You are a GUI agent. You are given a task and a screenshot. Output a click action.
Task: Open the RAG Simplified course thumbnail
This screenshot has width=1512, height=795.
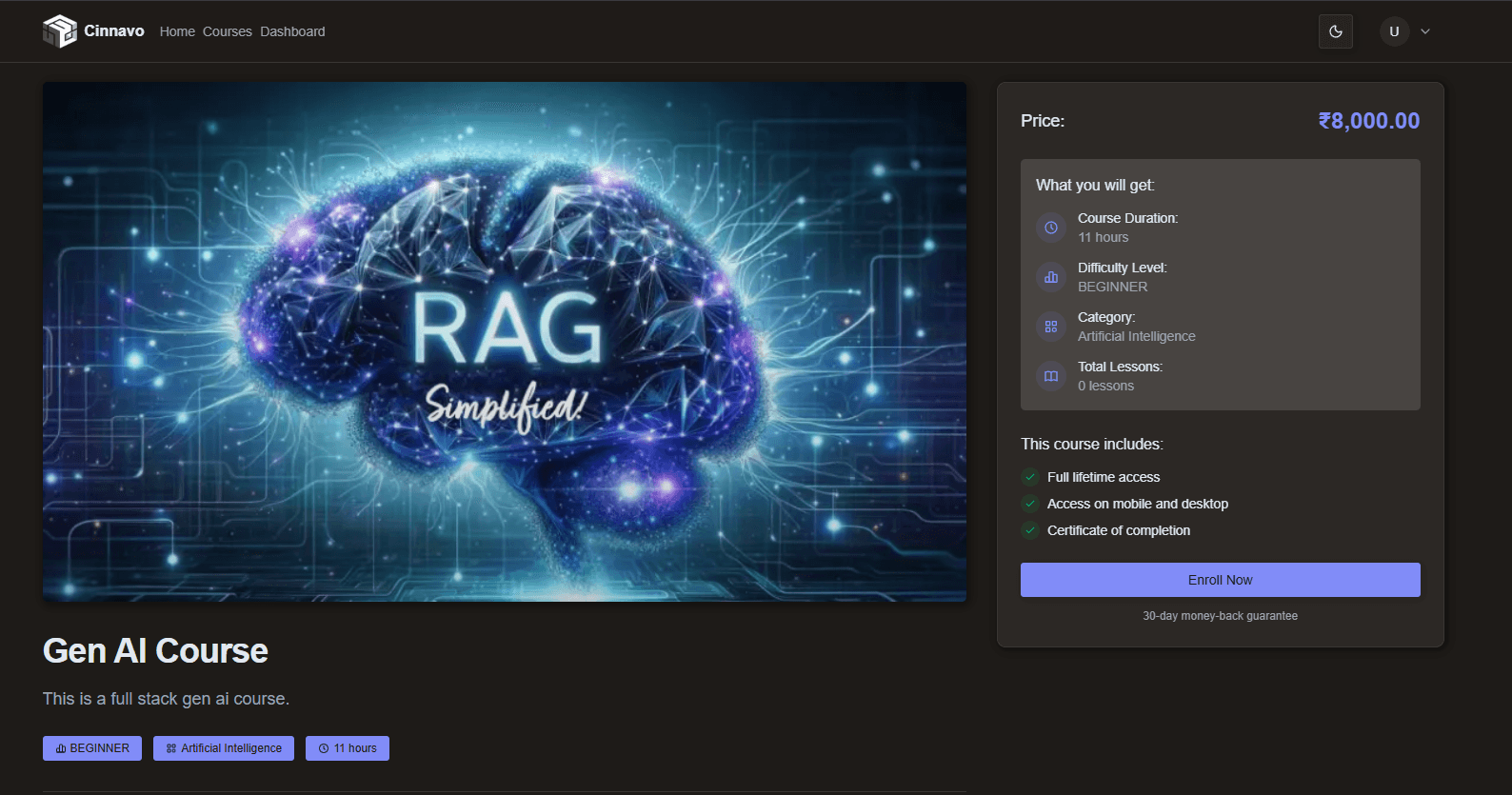coord(505,342)
